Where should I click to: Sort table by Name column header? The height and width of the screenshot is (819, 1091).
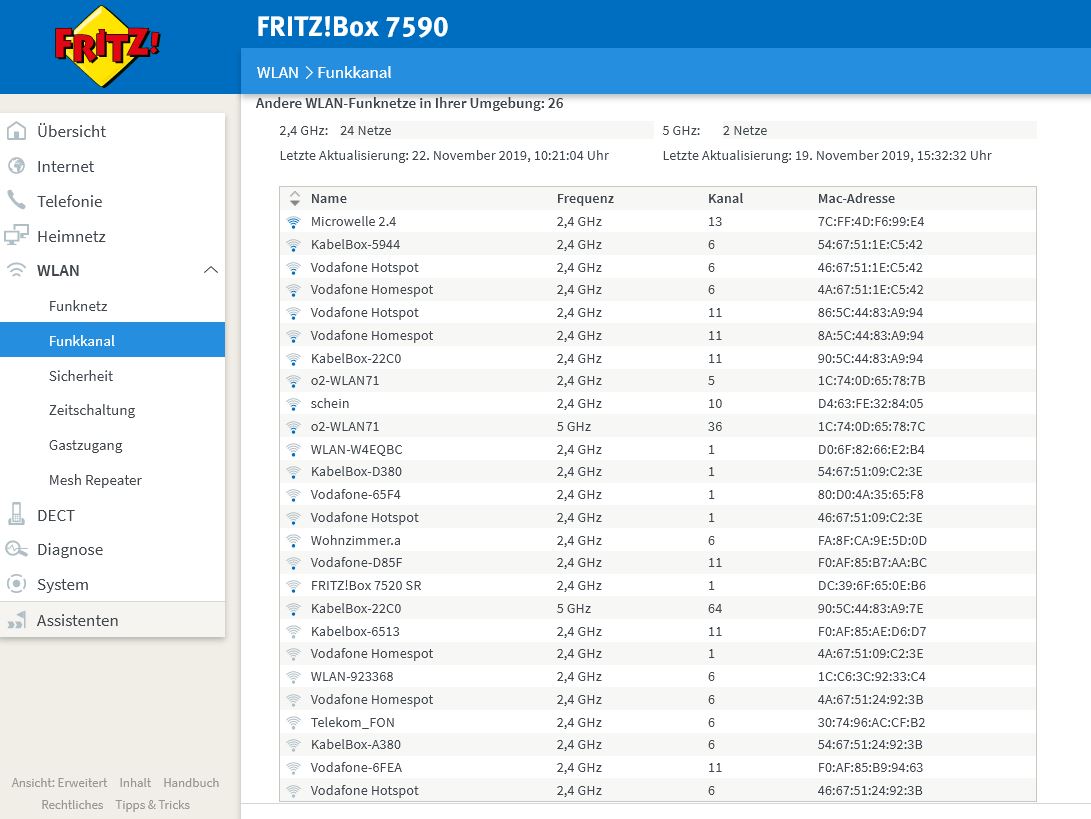[328, 198]
